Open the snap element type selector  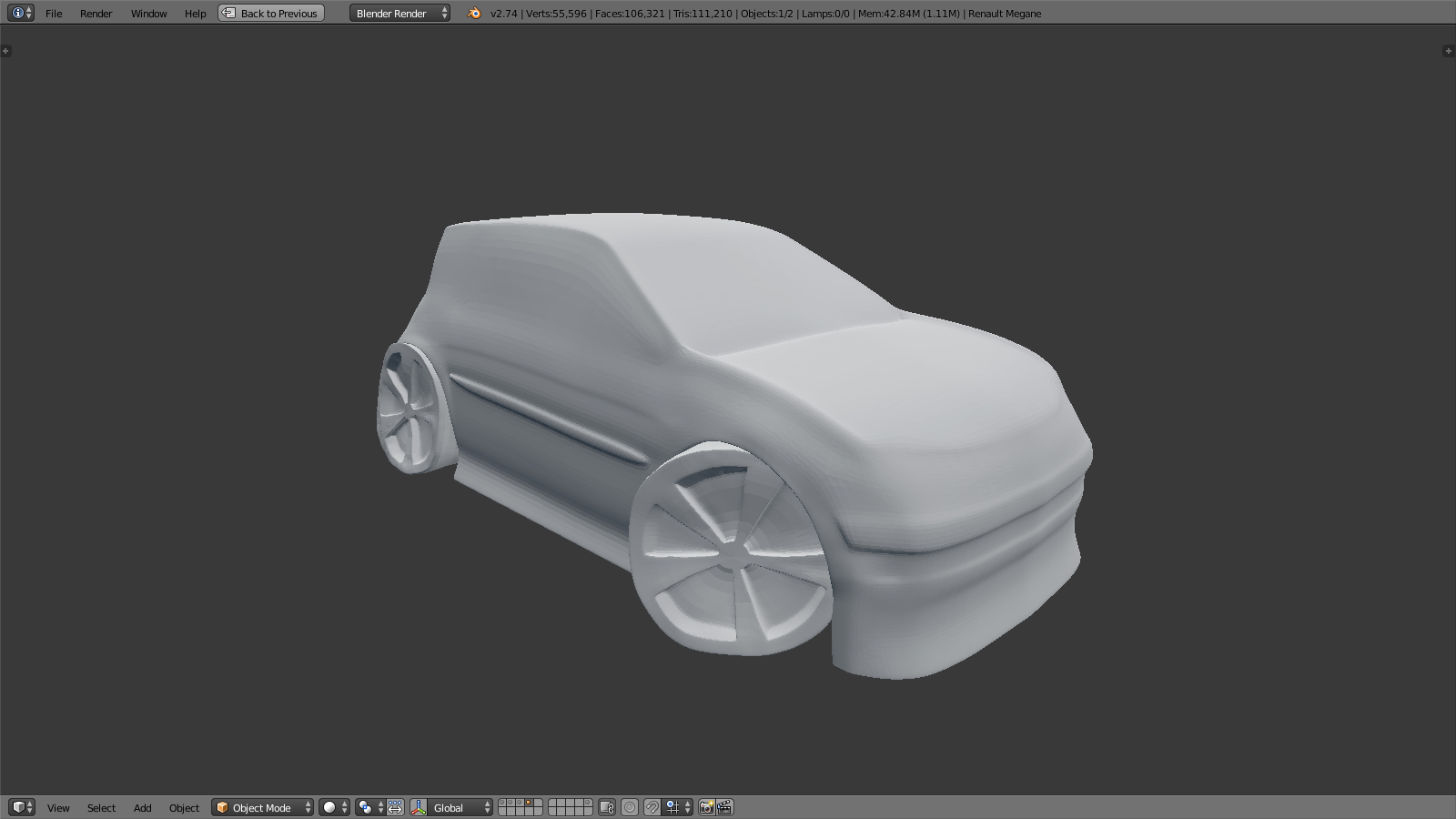678,807
